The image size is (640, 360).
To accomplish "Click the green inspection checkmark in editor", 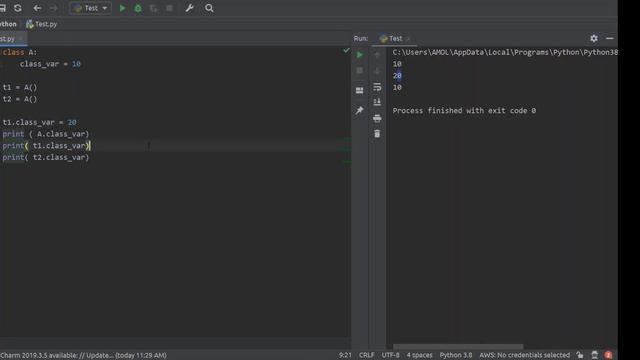I will click(346, 51).
